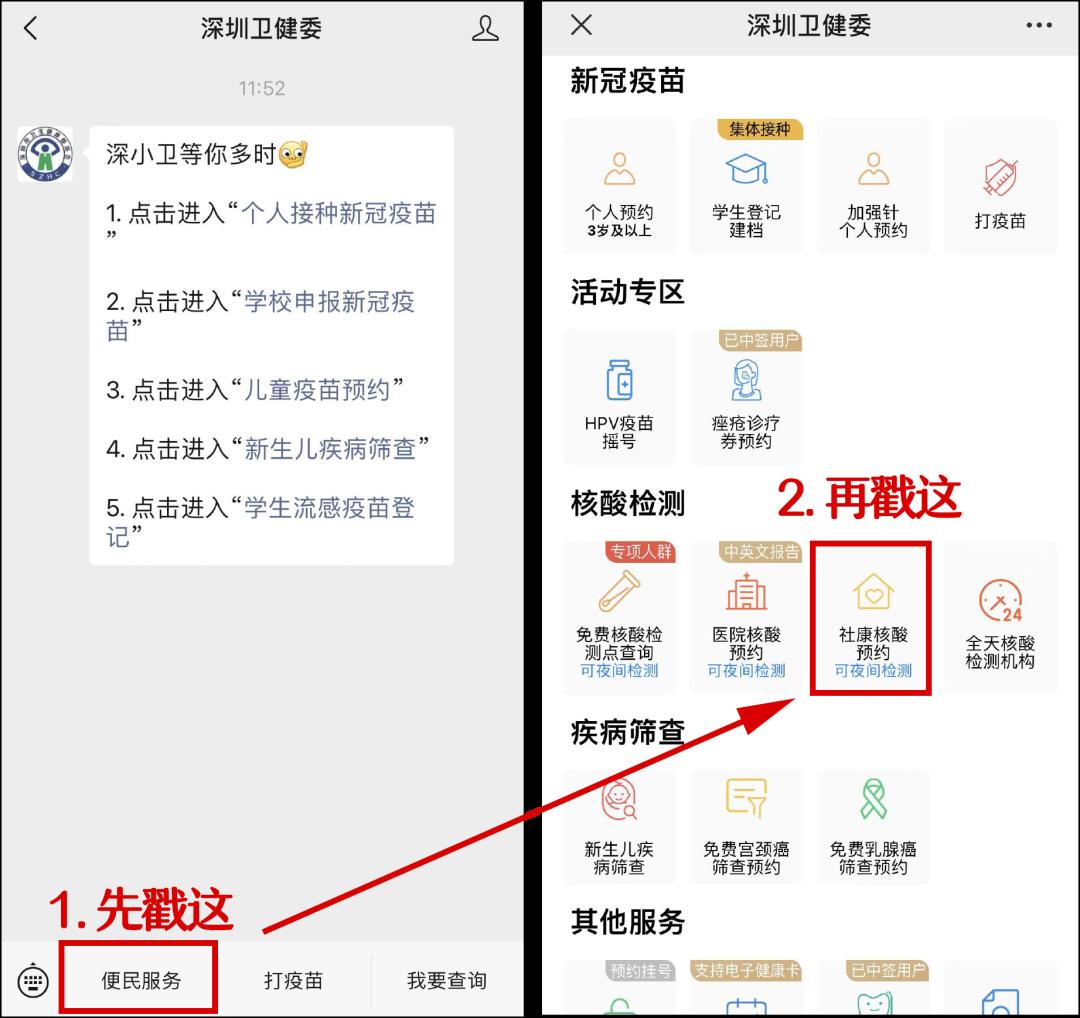Switch to keyboard input icon
This screenshot has width=1080, height=1018.
pos(33,981)
